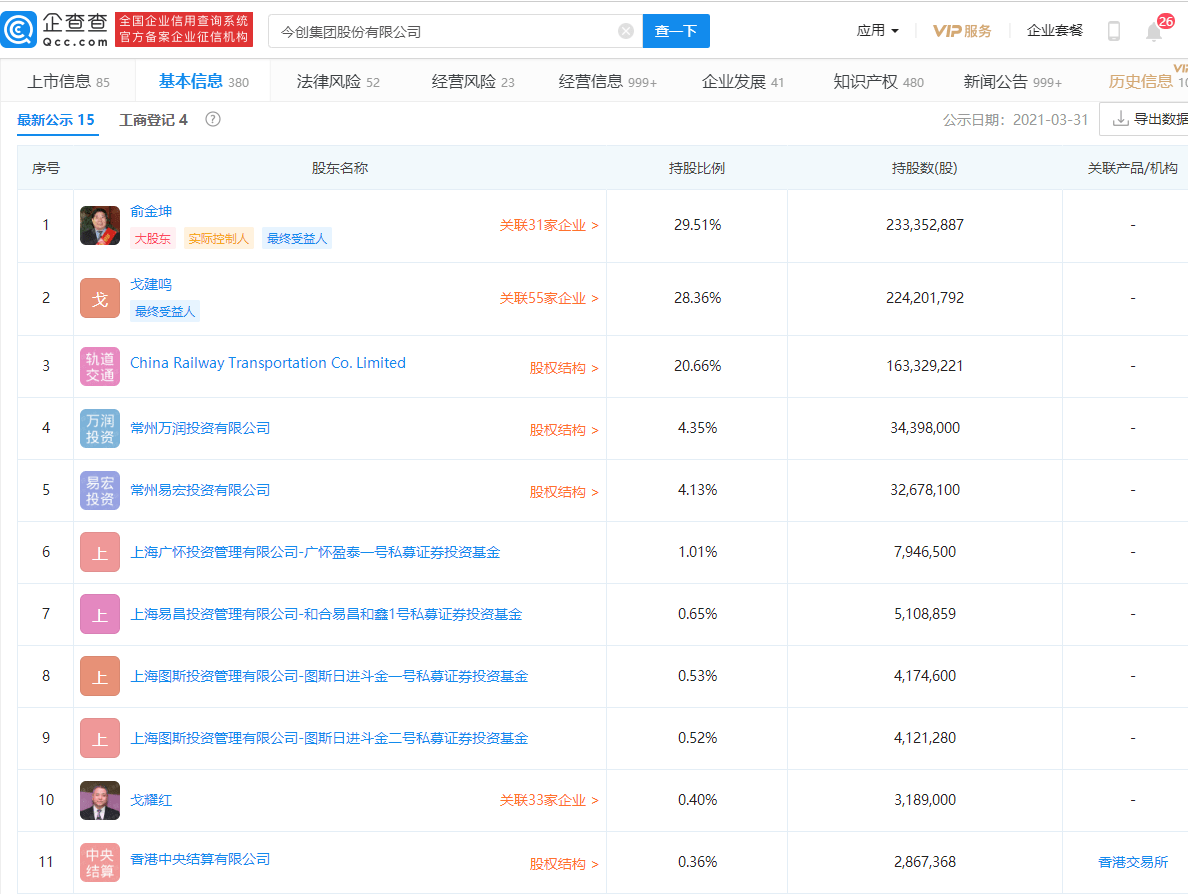Open 企业套餐 link
1188x894 pixels.
pyautogui.click(x=1055, y=30)
